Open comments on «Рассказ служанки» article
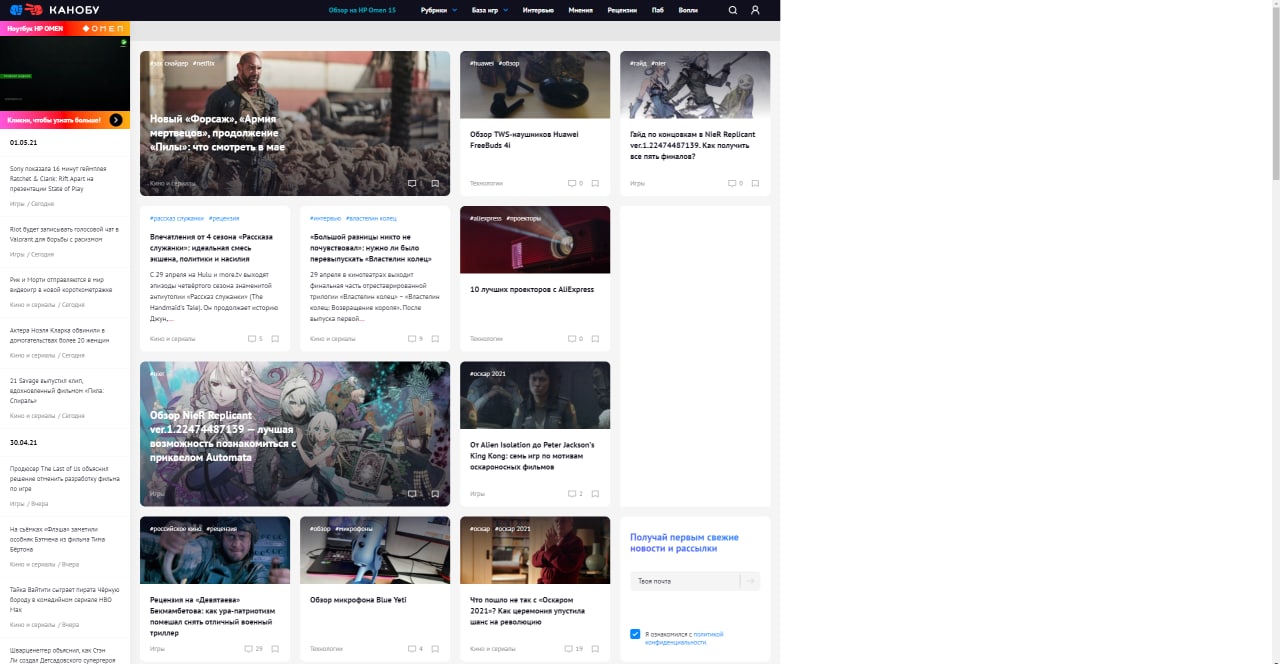The width and height of the screenshot is (1280, 664). (255, 338)
